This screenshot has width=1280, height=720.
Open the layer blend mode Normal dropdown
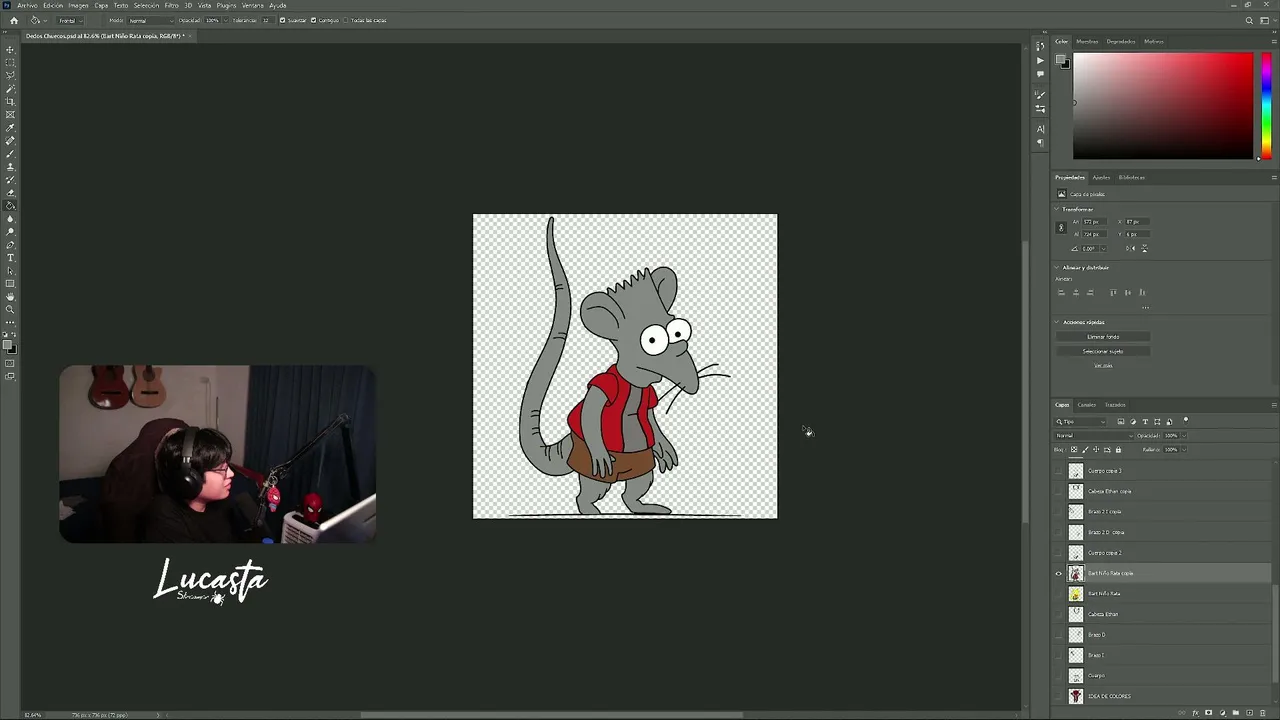pyautogui.click(x=1093, y=435)
